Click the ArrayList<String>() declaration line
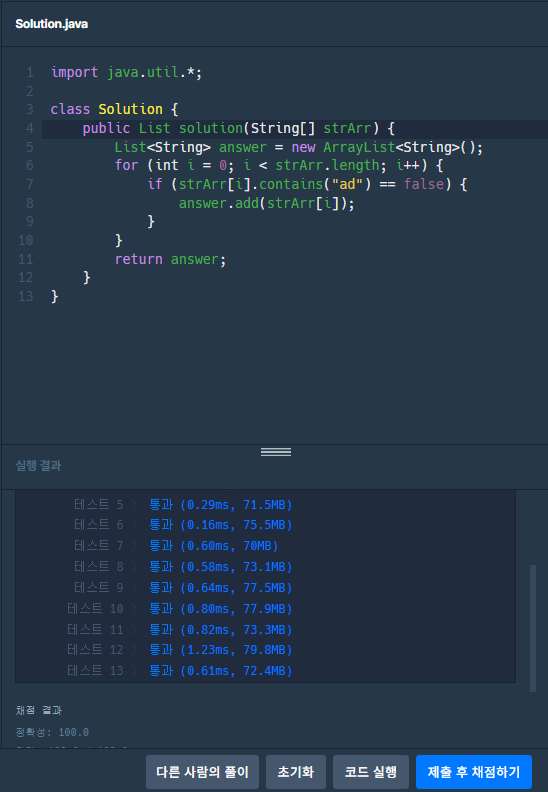The width and height of the screenshot is (548, 792). [298, 147]
